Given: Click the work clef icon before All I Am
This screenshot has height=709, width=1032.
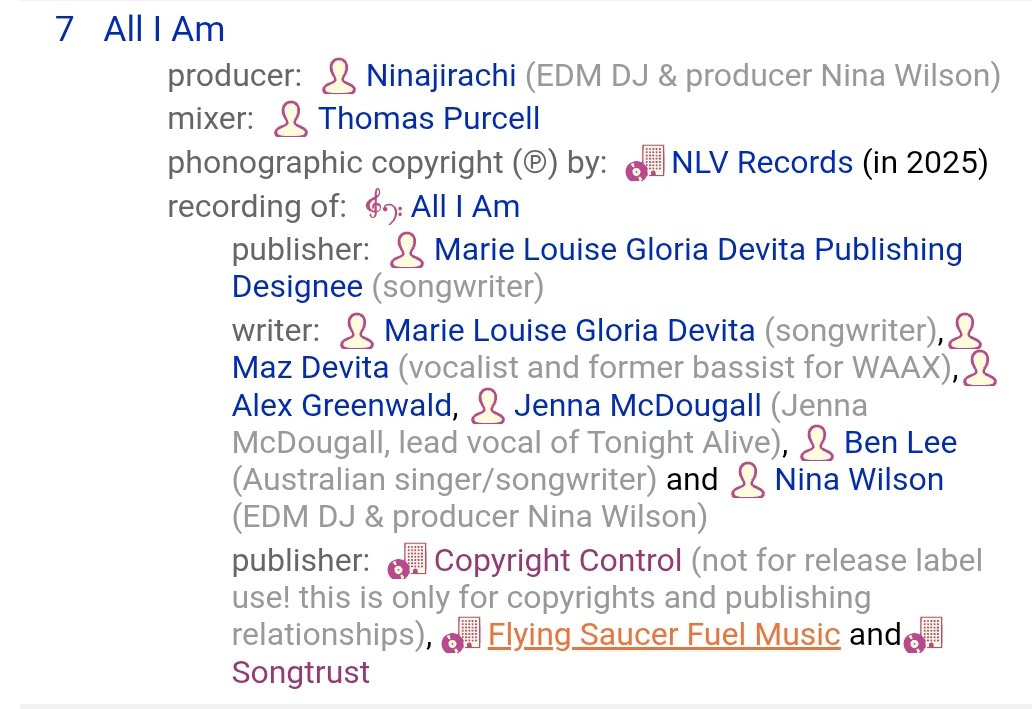Looking at the screenshot, I should pyautogui.click(x=384, y=206).
